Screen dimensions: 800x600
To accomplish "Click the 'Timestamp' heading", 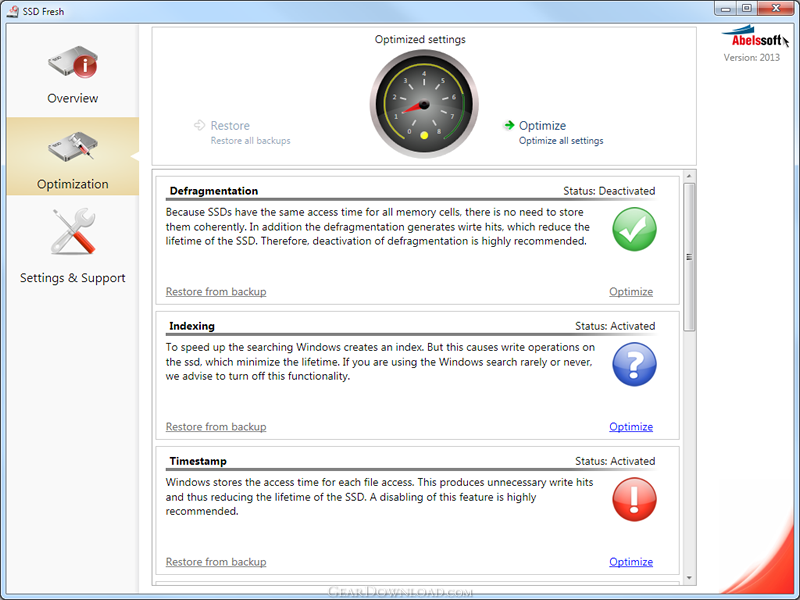I will point(198,461).
